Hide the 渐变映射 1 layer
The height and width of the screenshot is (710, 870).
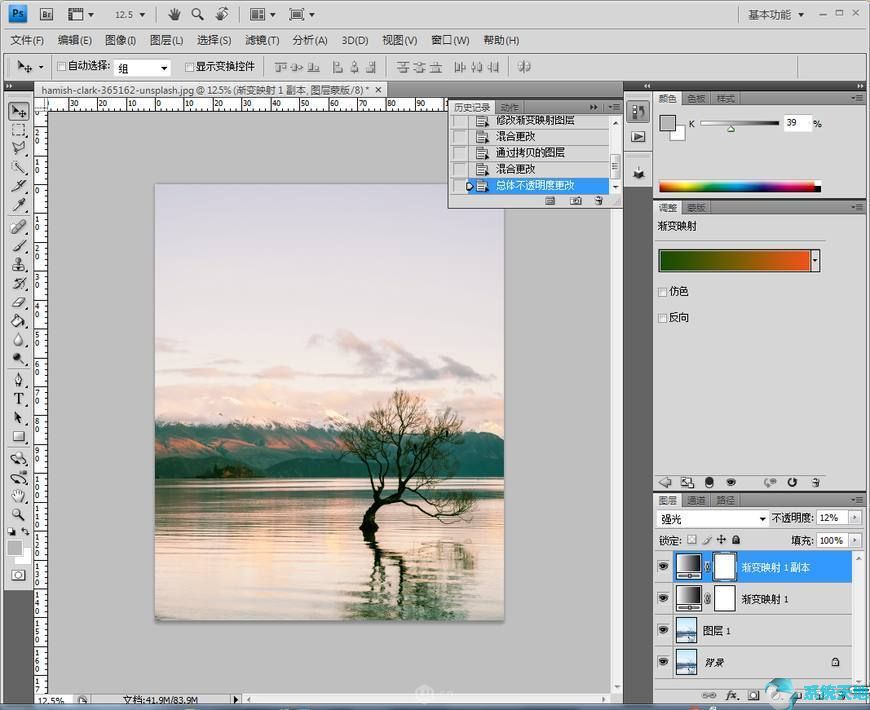(663, 598)
